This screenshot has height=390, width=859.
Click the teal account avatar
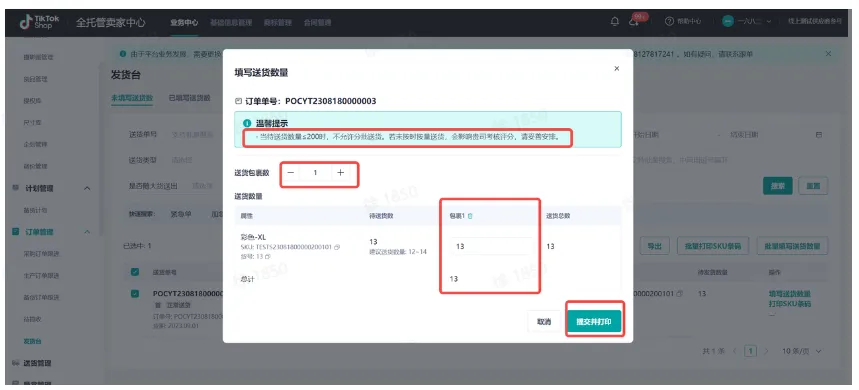click(728, 22)
